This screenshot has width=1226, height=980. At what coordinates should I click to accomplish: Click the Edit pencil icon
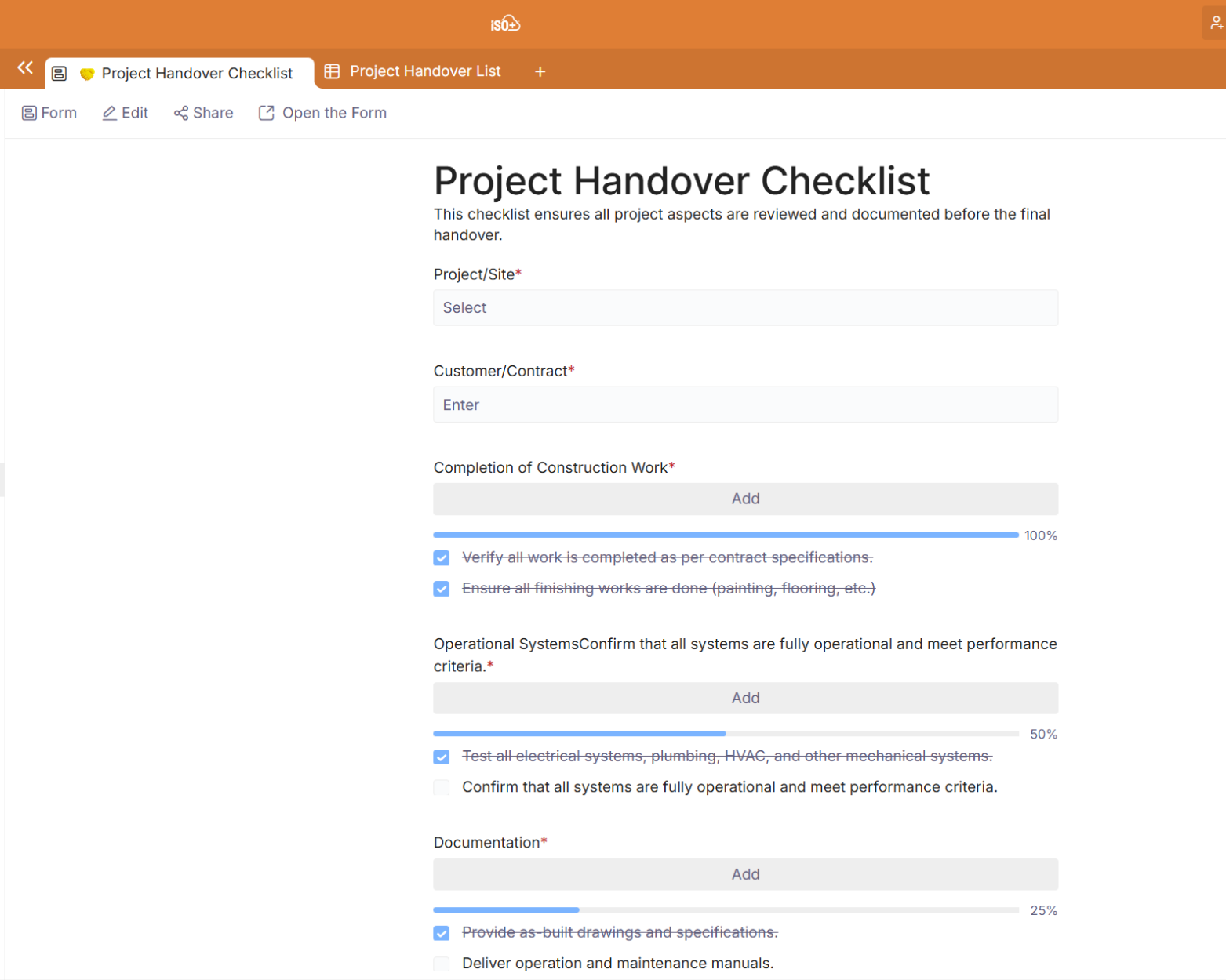pyautogui.click(x=109, y=113)
